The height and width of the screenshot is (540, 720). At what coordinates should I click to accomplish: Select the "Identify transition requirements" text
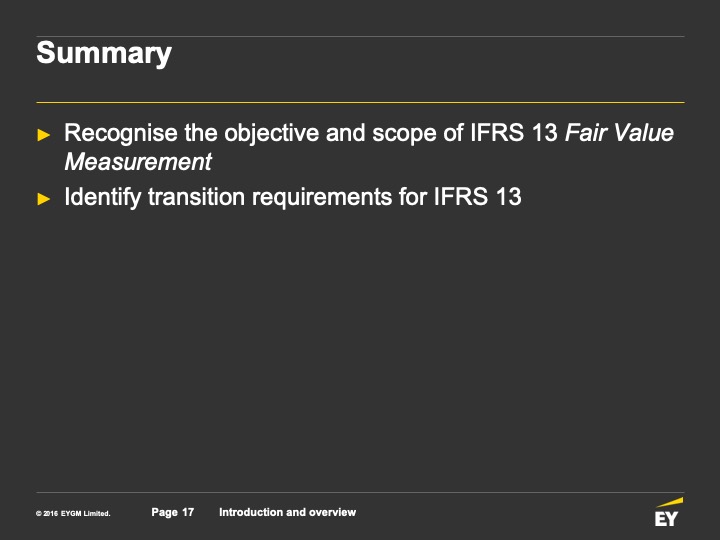(228, 197)
